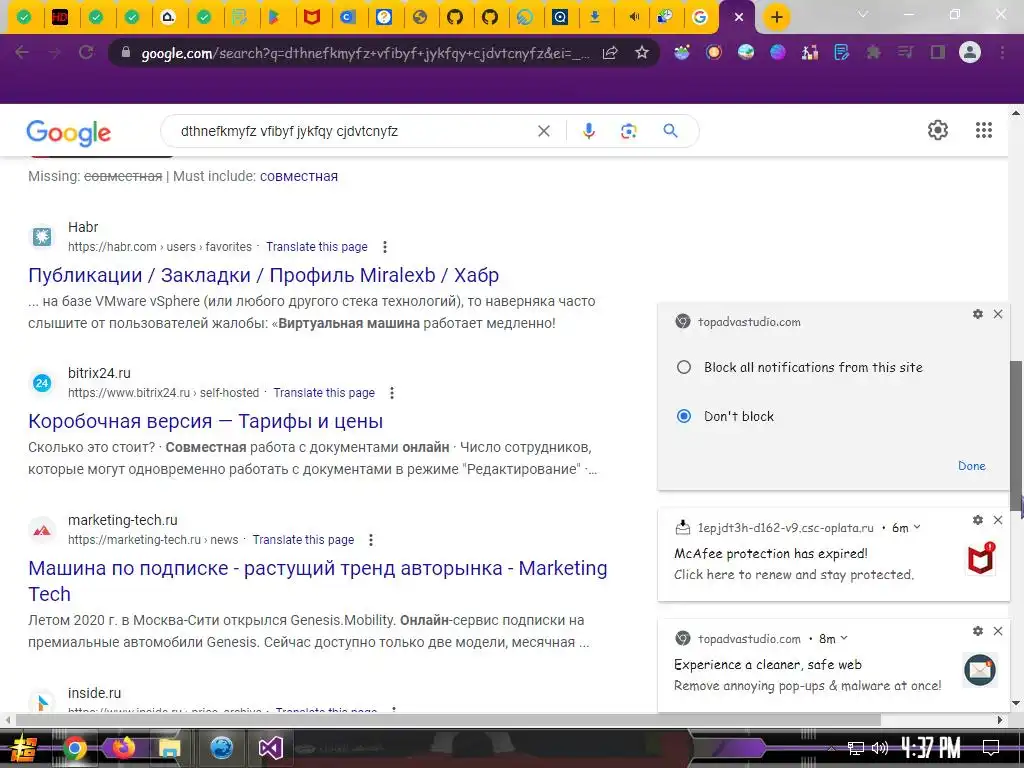Open Chrome three-dot menu
1024x768 pixels.
[x=1002, y=52]
